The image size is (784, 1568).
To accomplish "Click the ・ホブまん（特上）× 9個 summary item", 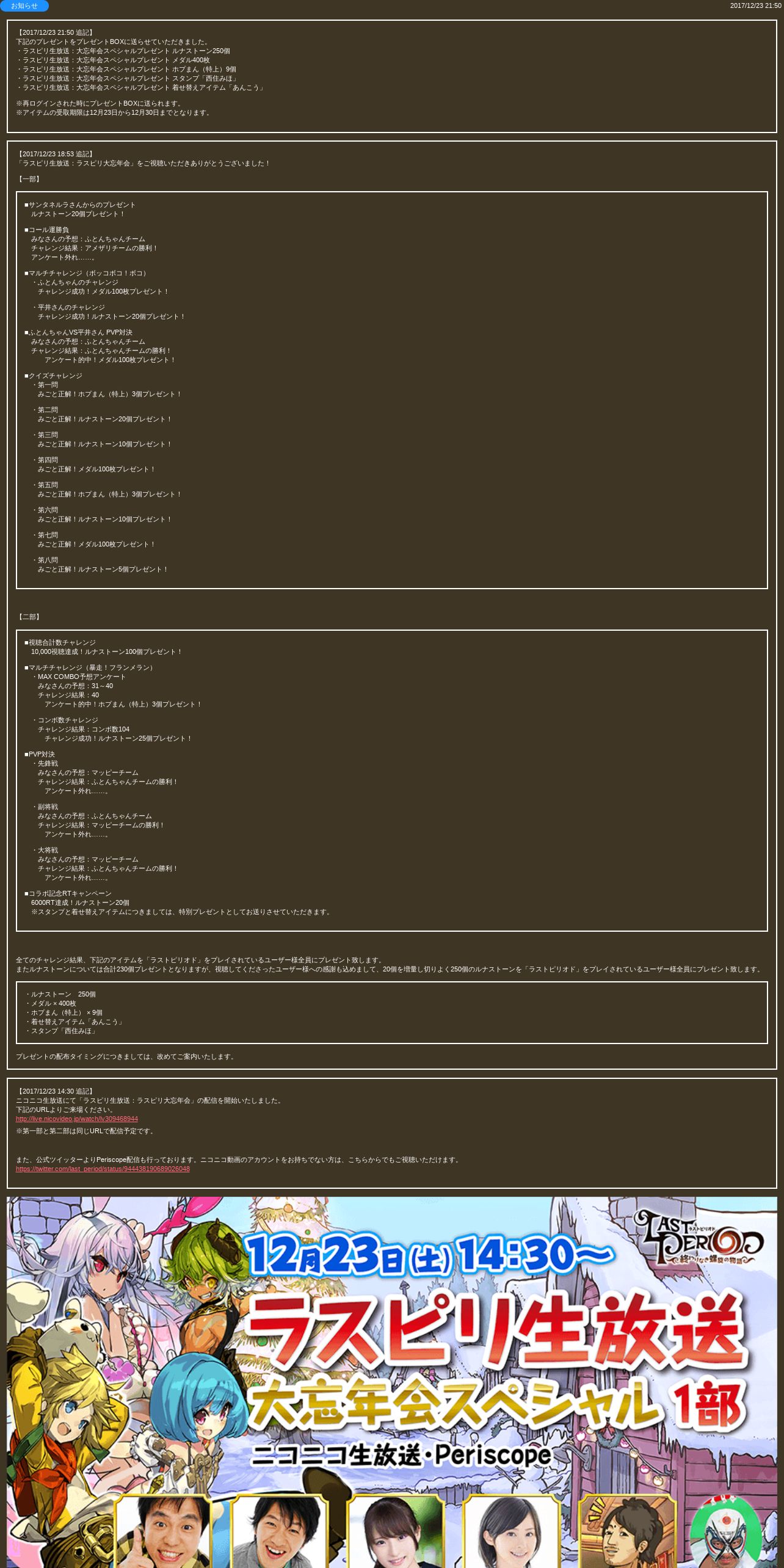I will 64,1012.
